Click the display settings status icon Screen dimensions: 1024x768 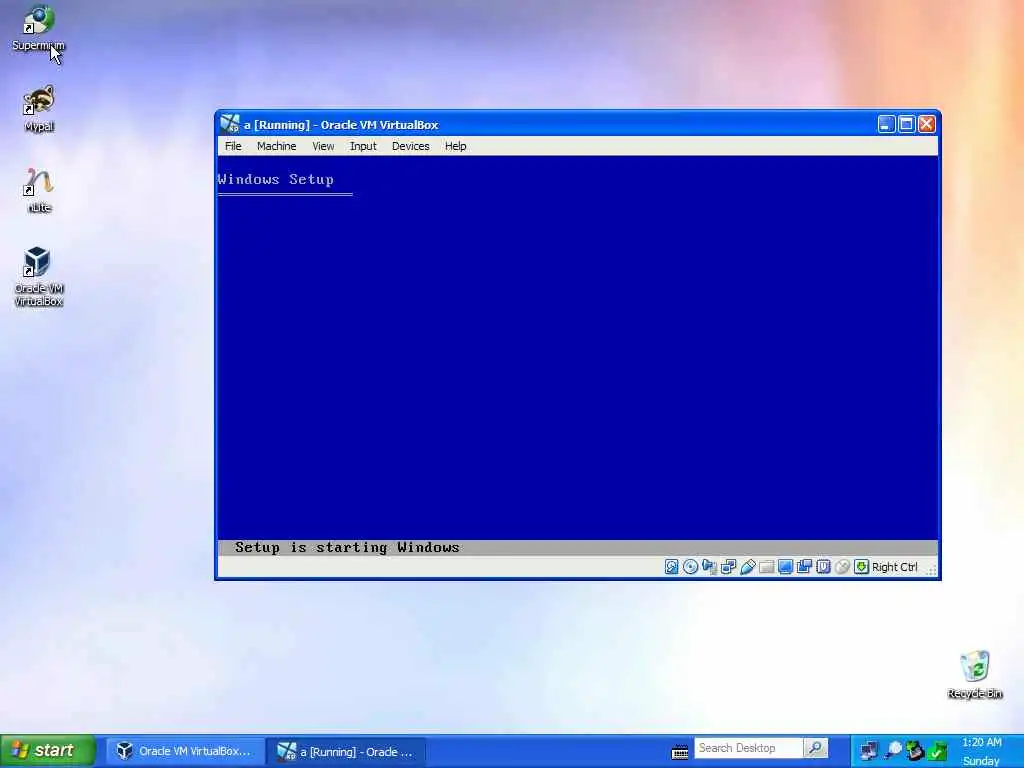pos(786,567)
